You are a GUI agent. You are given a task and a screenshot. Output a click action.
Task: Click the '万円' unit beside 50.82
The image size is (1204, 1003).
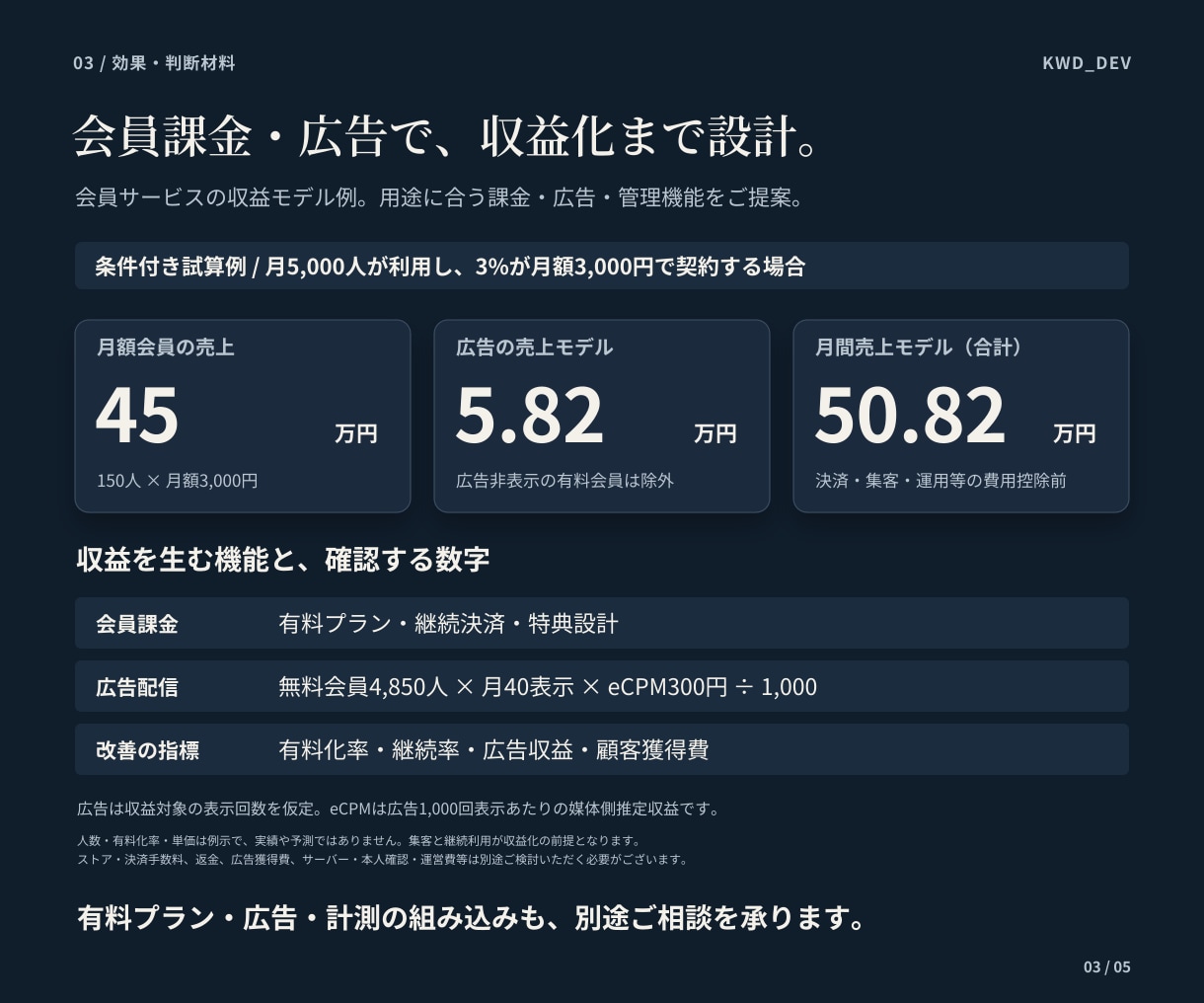1075,434
